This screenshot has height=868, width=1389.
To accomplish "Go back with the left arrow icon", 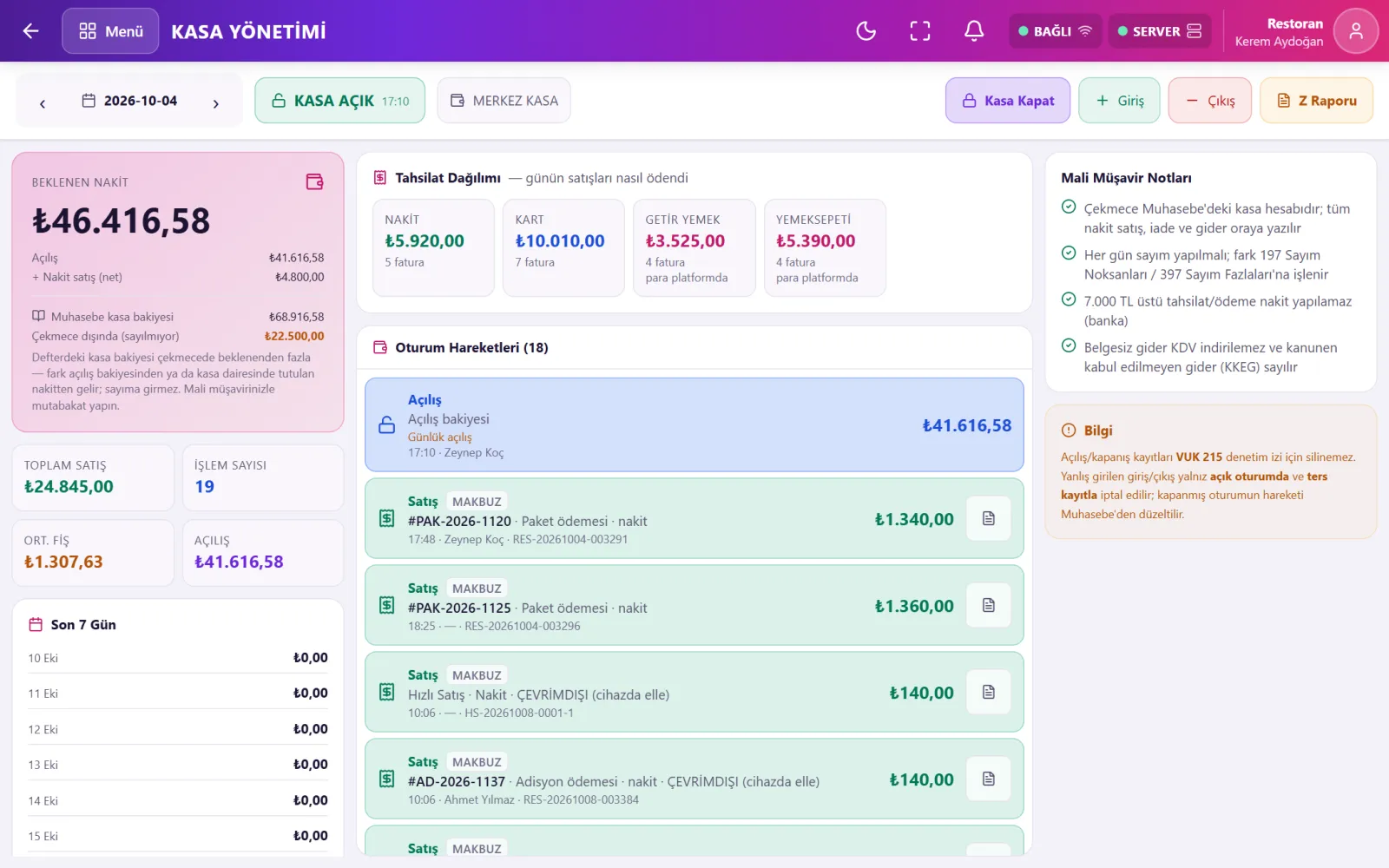I will 31,31.
